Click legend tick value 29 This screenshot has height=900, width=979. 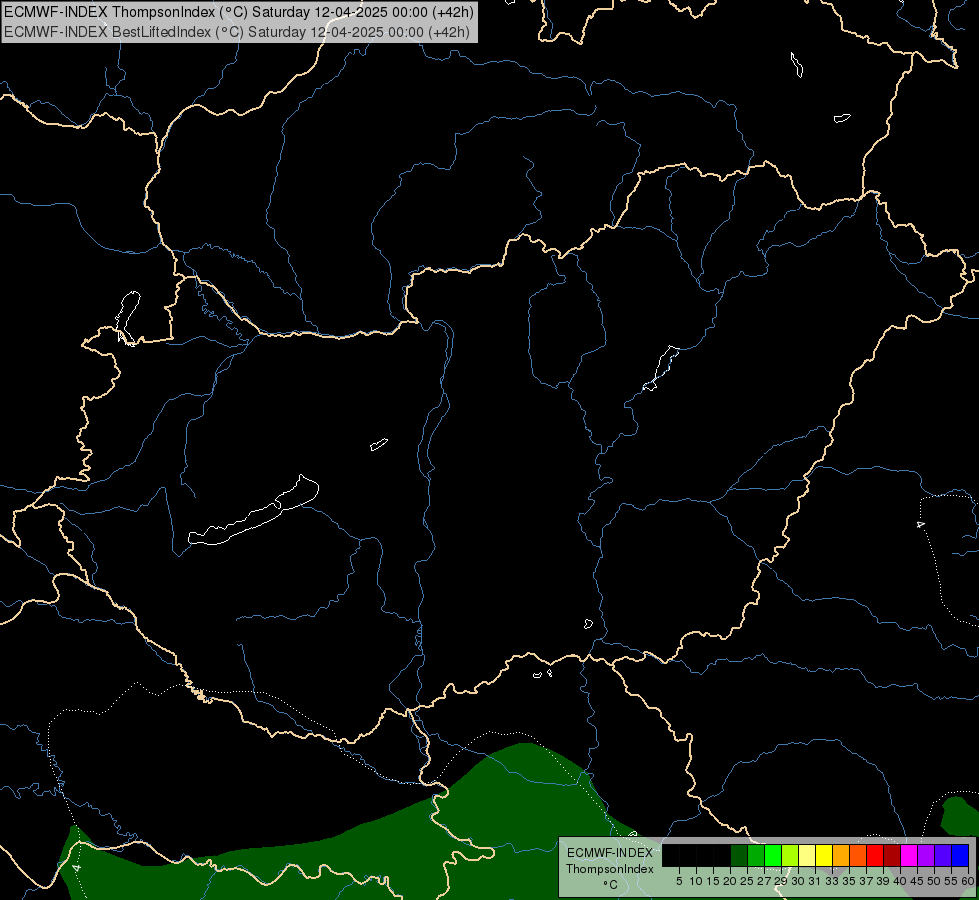click(782, 881)
